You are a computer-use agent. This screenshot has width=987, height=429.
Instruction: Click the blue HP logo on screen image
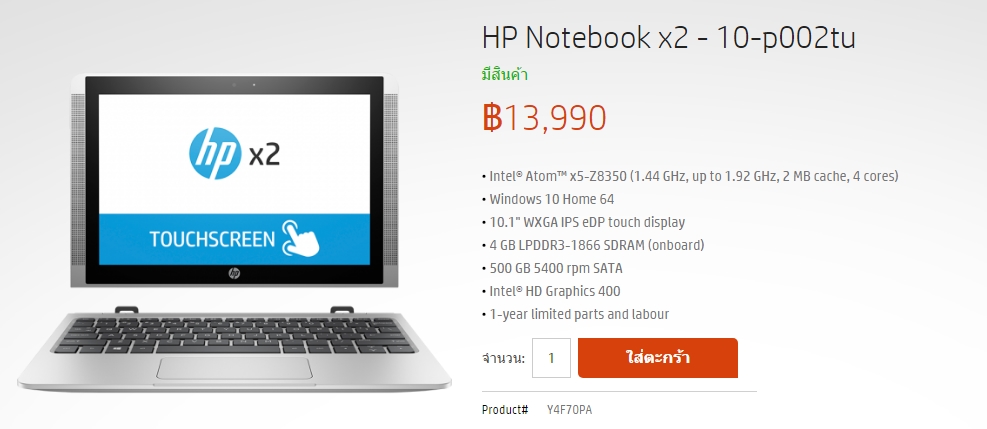[x=215, y=153]
